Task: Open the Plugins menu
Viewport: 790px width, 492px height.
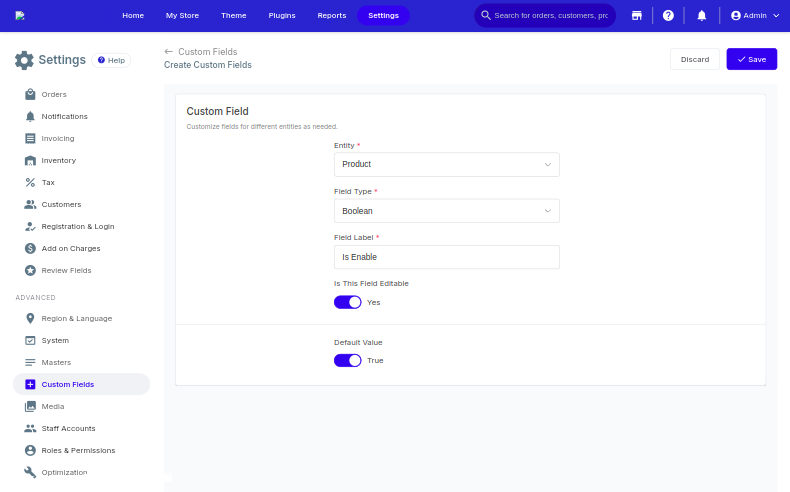Action: (282, 16)
